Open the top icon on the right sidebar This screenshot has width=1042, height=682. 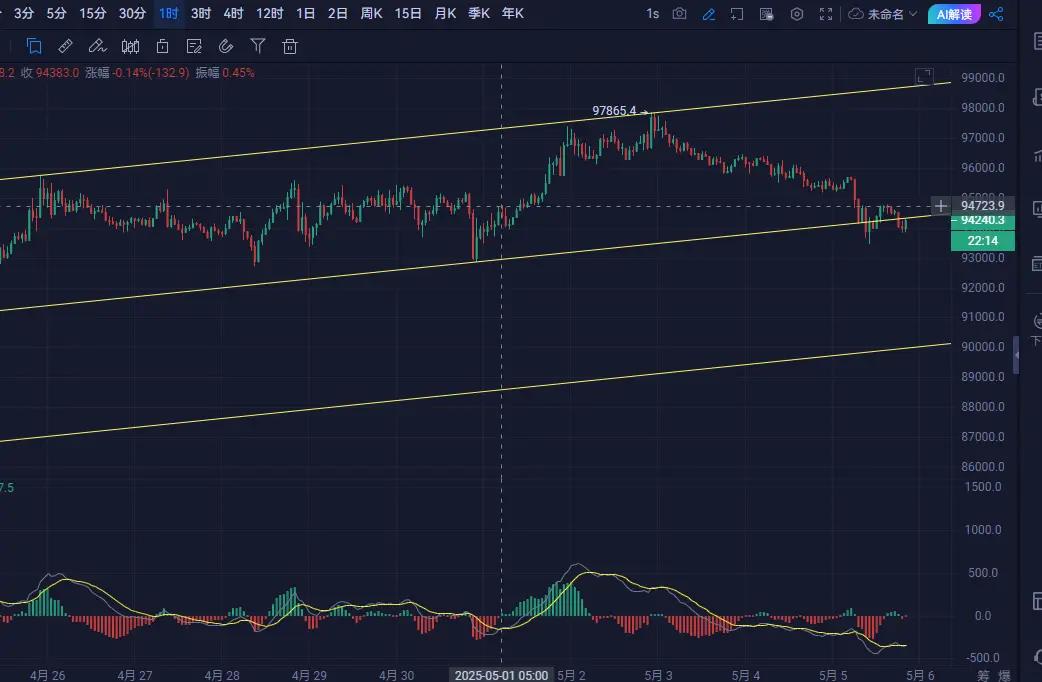(1036, 42)
